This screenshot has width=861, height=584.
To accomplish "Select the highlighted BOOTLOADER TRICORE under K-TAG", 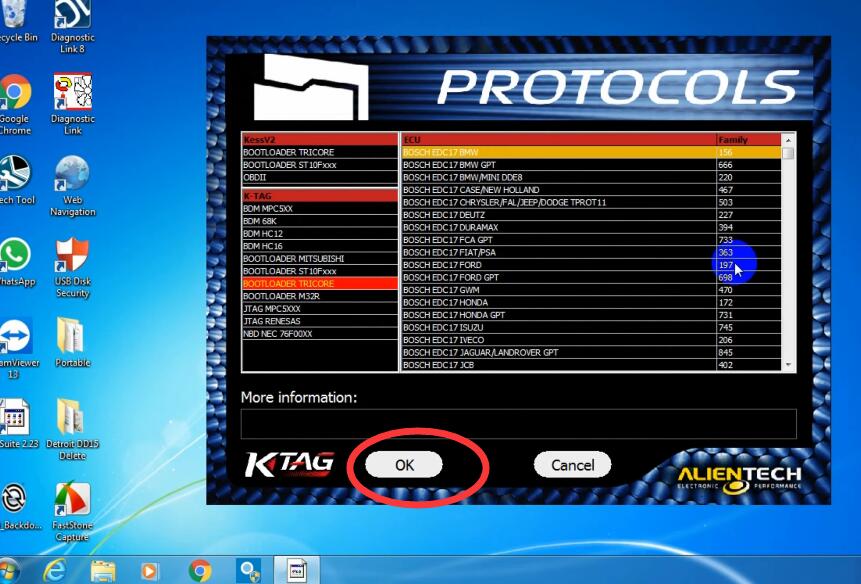I will [x=320, y=284].
